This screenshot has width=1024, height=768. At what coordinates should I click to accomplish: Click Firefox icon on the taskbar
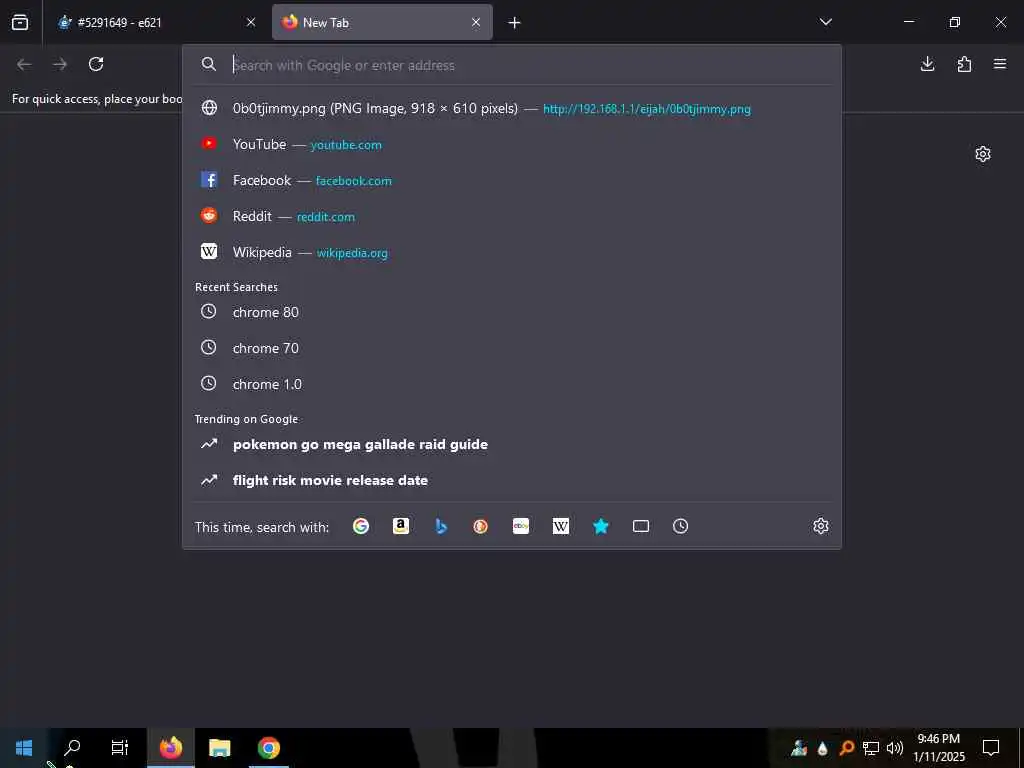pyautogui.click(x=171, y=748)
